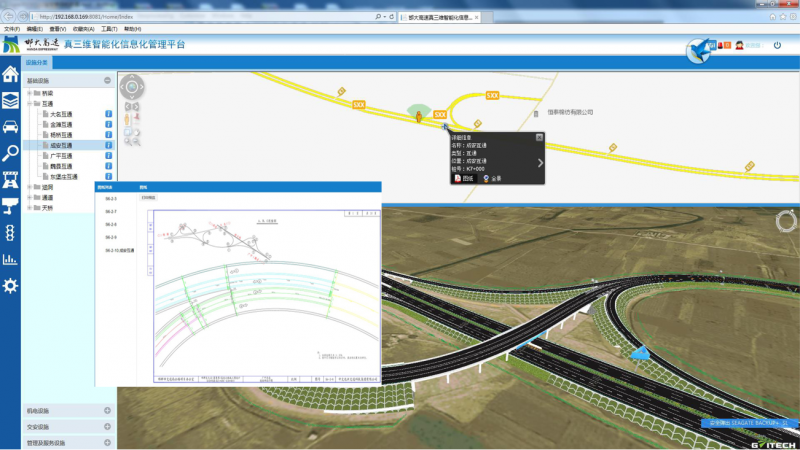Click info icon beside 大名互通
Screen dimensions: 800x450
point(108,114)
